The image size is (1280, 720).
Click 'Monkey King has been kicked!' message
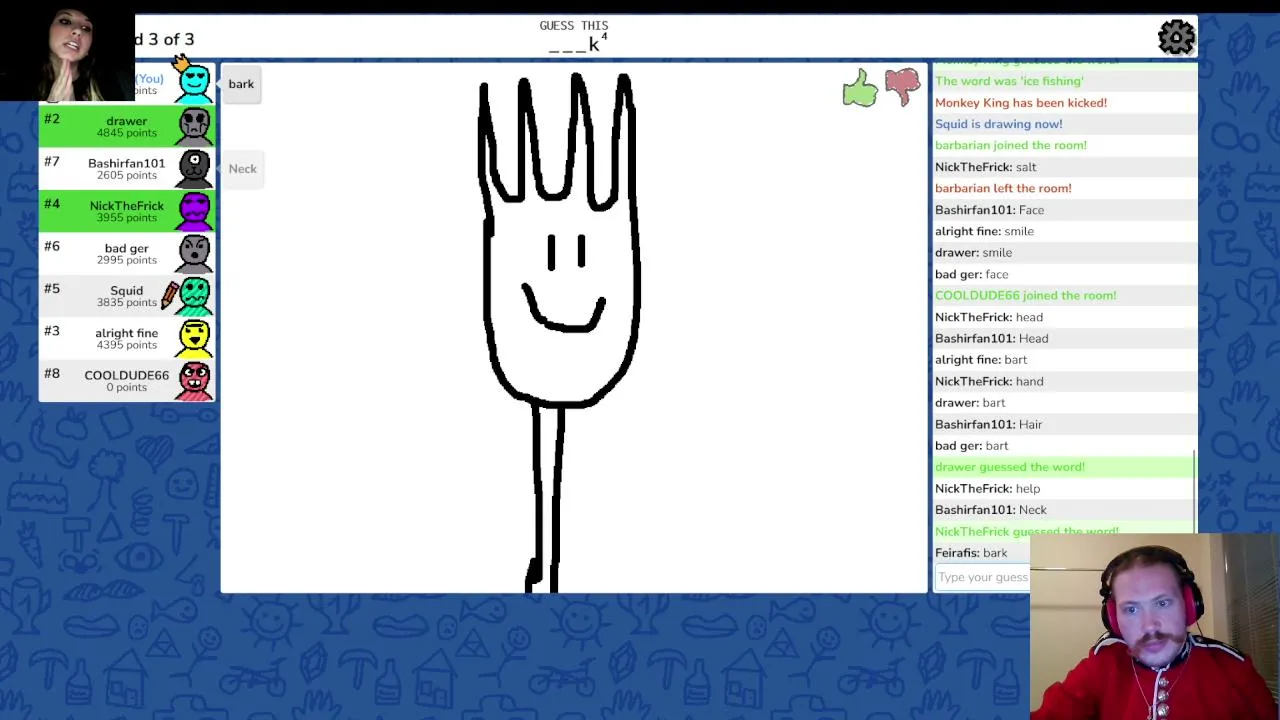point(1021,103)
